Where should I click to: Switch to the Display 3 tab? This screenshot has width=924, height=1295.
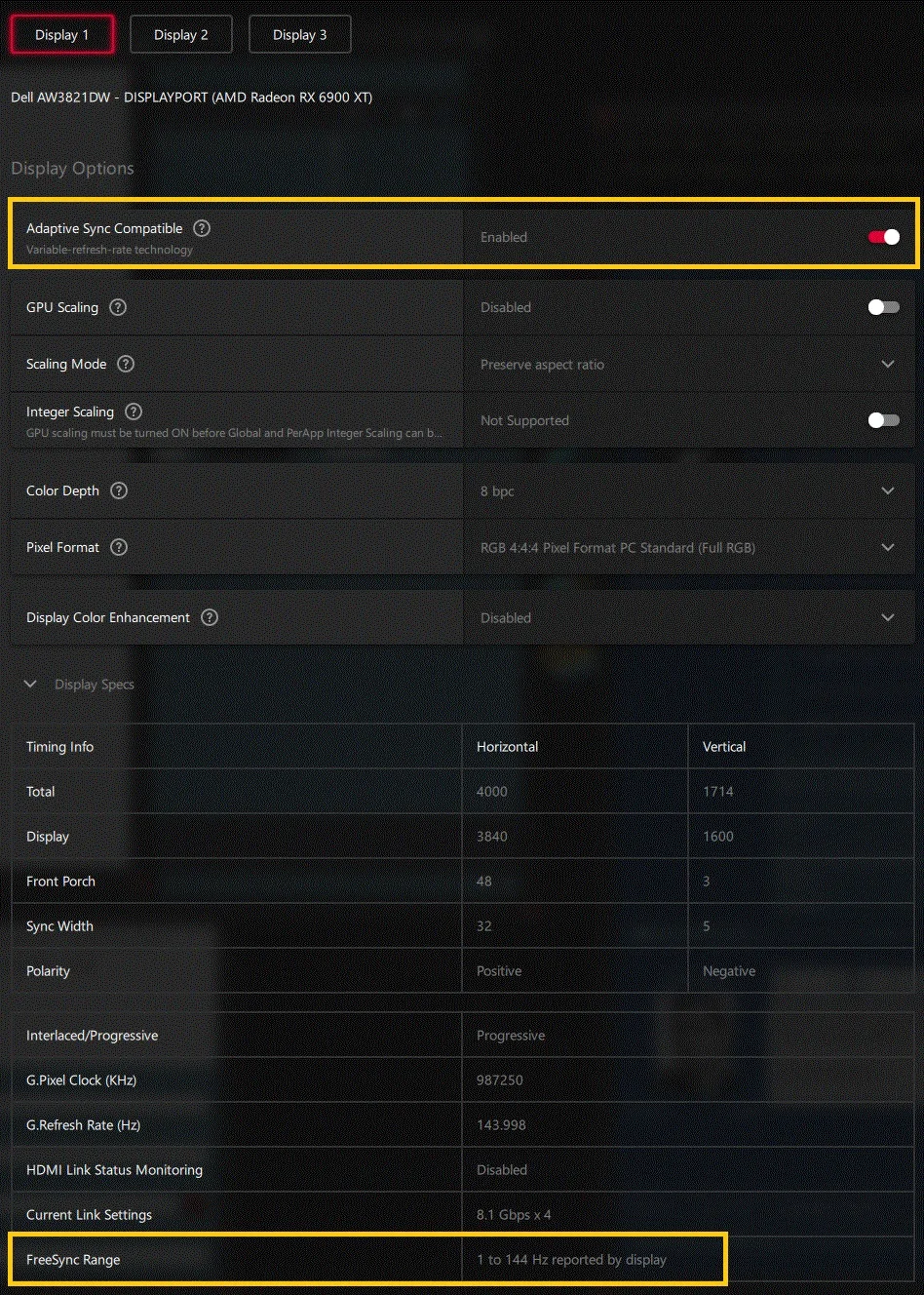(300, 34)
